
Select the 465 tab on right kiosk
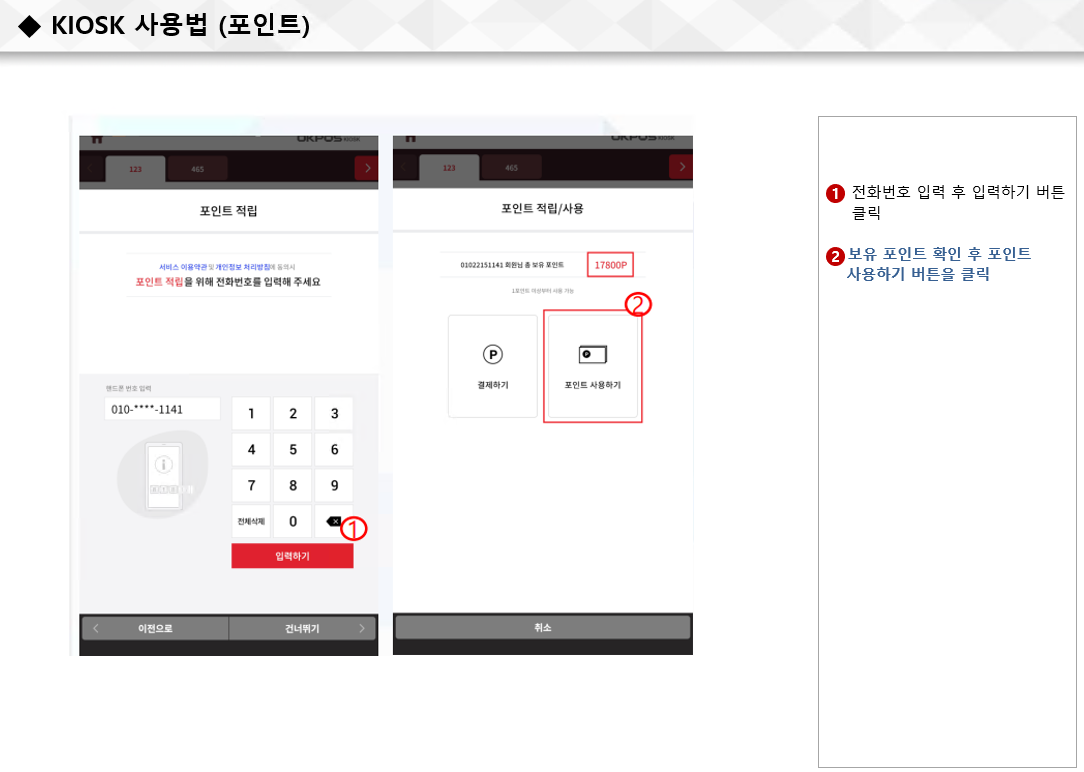[x=512, y=168]
